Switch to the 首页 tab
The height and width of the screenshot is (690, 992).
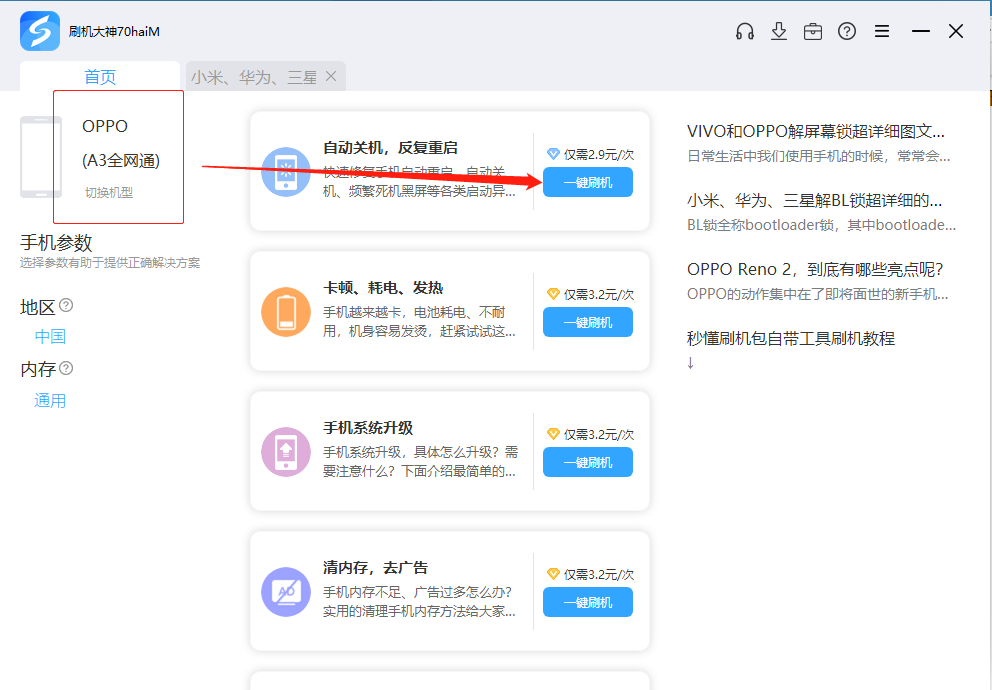pyautogui.click(x=100, y=77)
